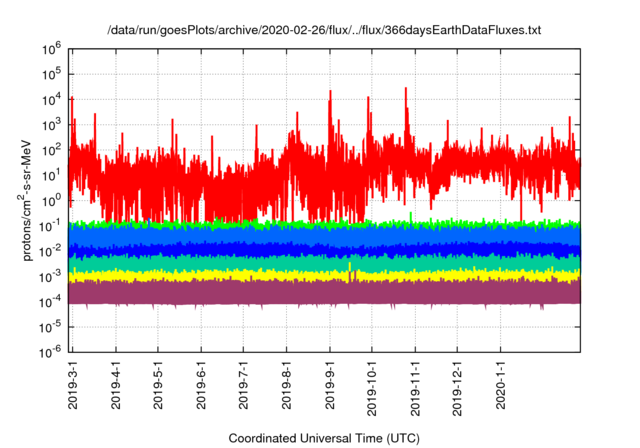Click the 10^6 y-axis tick label
This screenshot has width=640, height=448.
tap(51, 49)
